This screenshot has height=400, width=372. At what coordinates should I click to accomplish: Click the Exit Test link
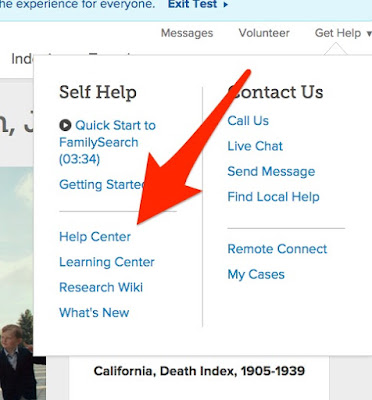point(193,4)
